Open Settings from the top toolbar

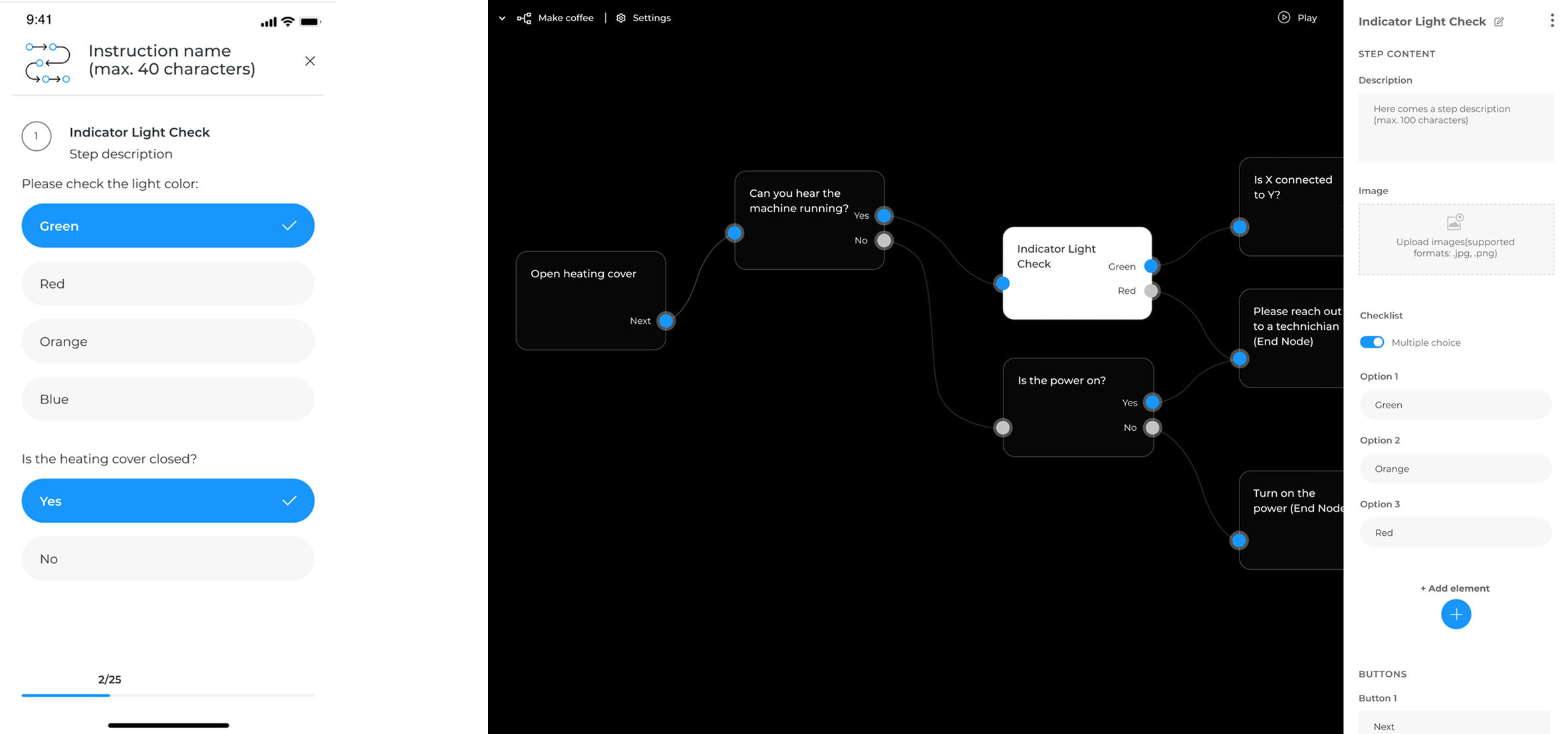pos(642,18)
